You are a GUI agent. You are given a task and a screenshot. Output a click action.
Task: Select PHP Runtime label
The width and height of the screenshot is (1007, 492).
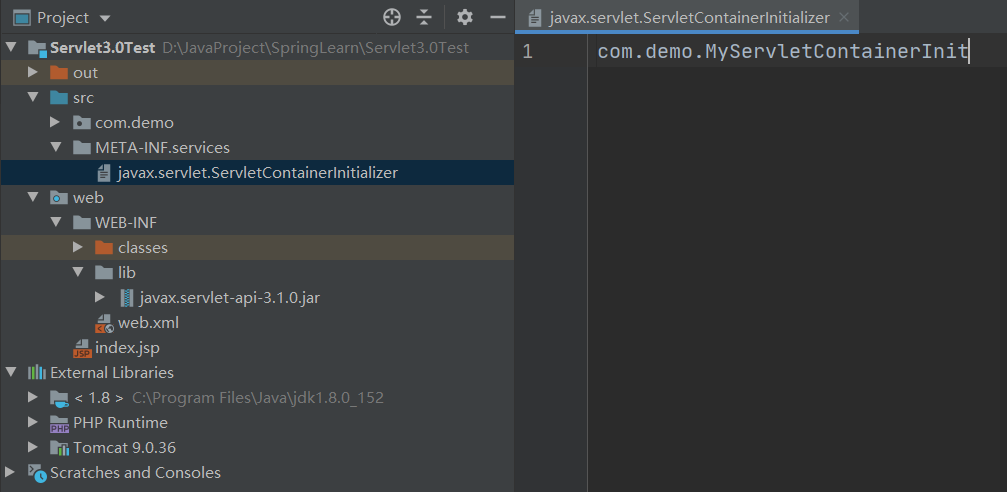click(121, 423)
